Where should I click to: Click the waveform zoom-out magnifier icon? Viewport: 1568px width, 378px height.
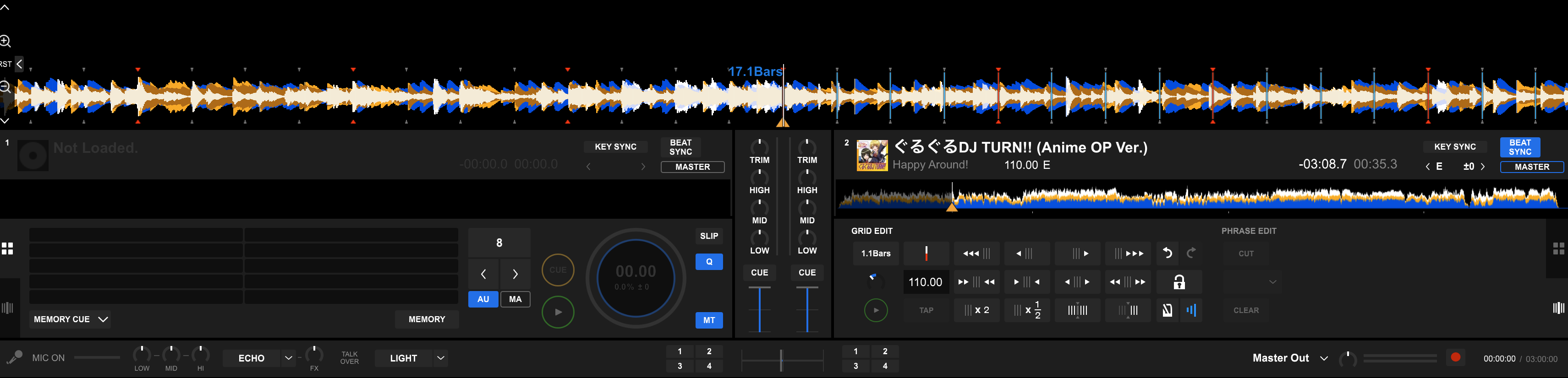click(5, 87)
